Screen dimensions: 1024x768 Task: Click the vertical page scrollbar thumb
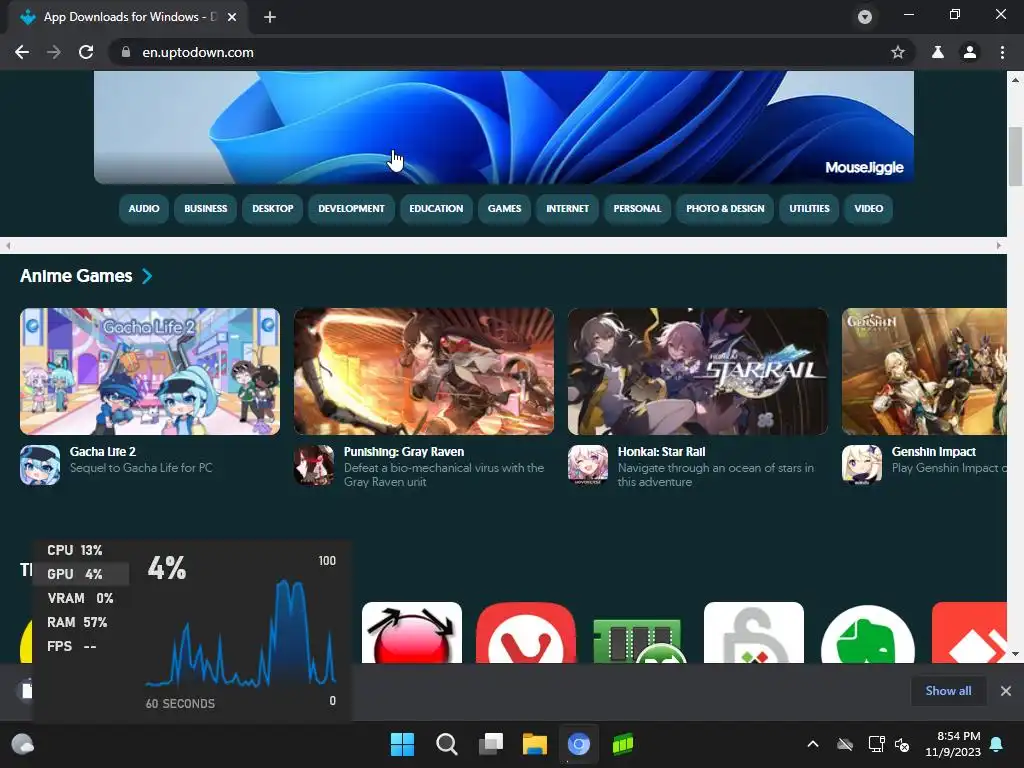(1015, 157)
